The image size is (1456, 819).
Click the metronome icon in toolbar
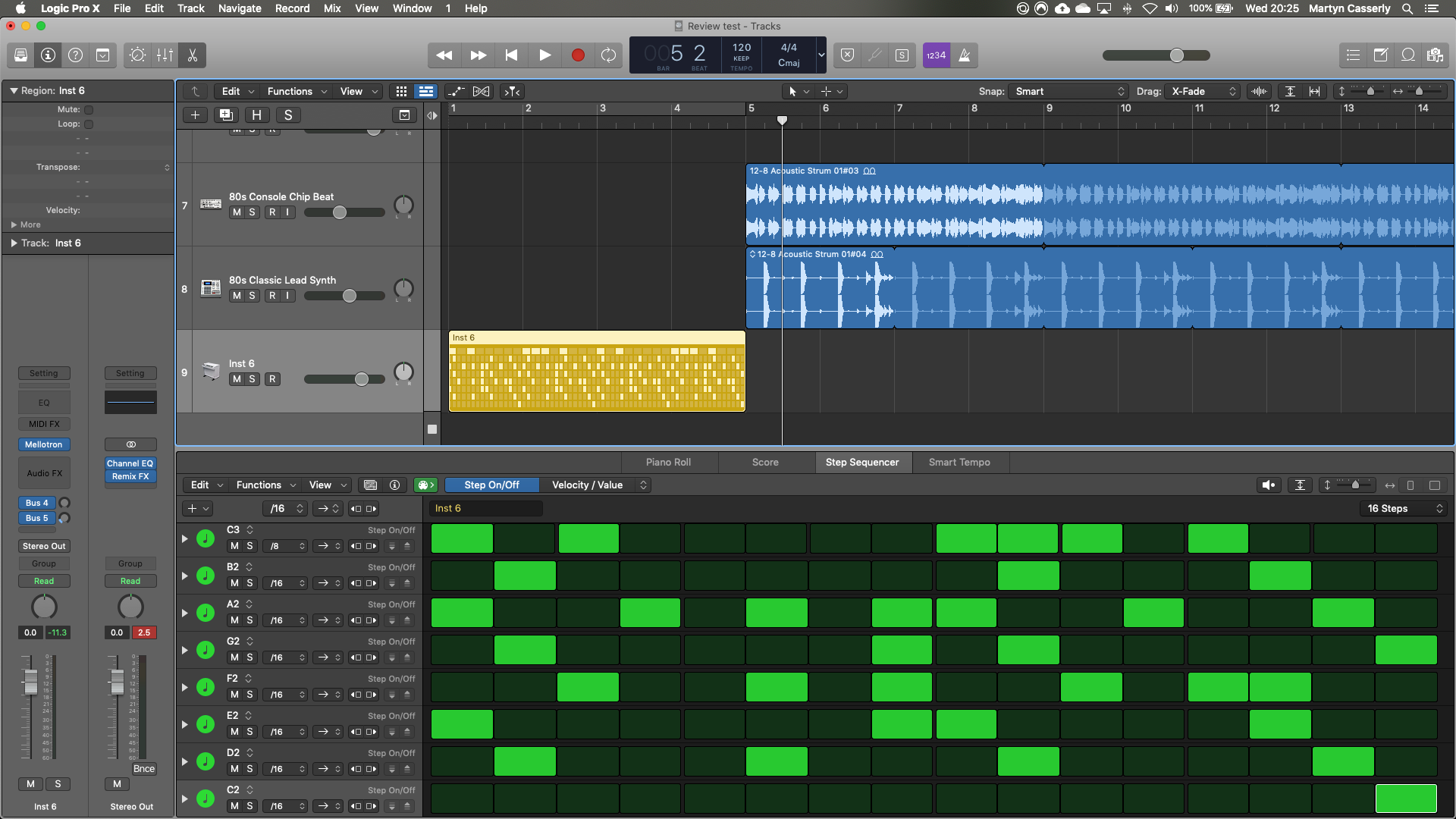[963, 55]
